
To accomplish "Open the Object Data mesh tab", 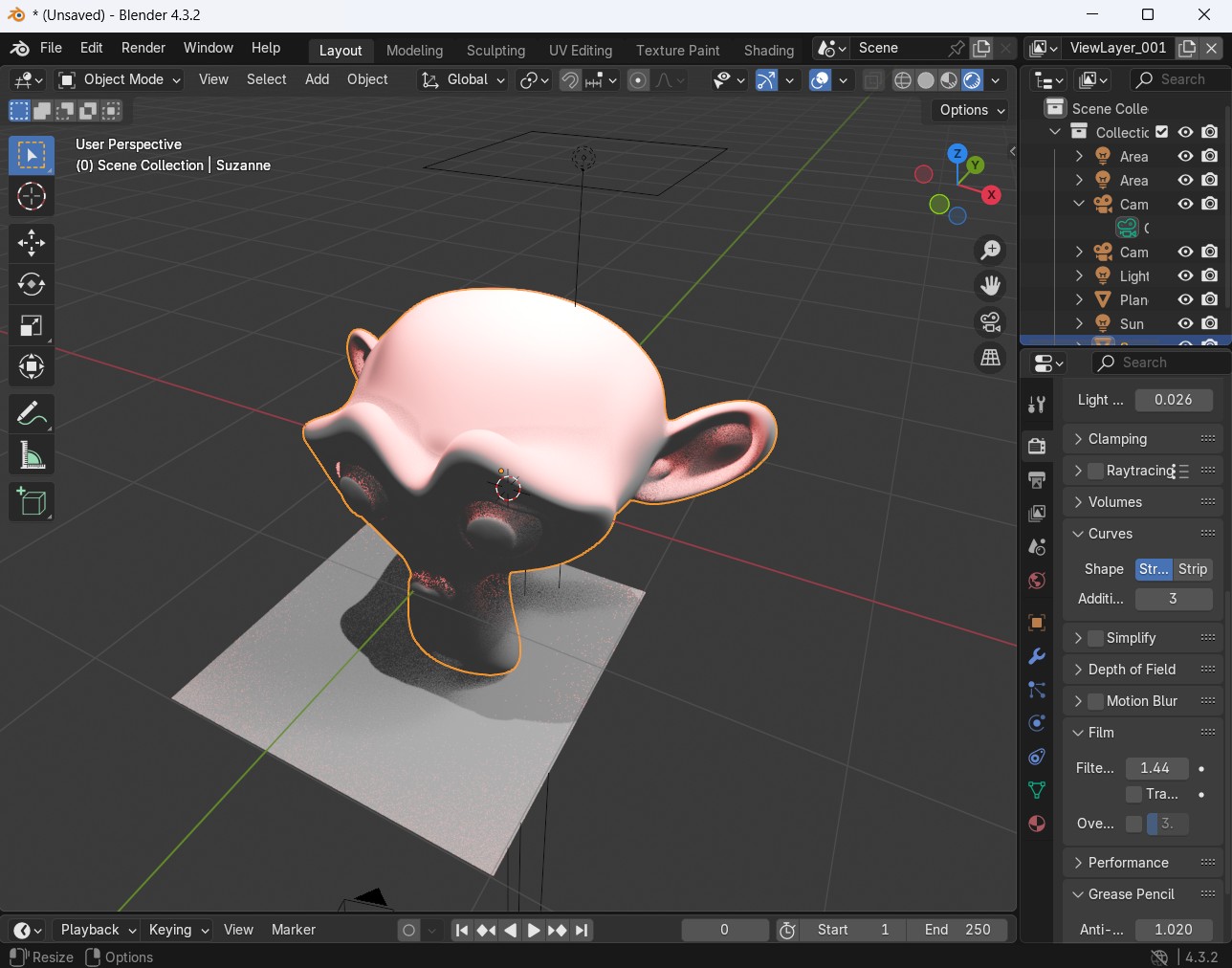I will pos(1037,790).
